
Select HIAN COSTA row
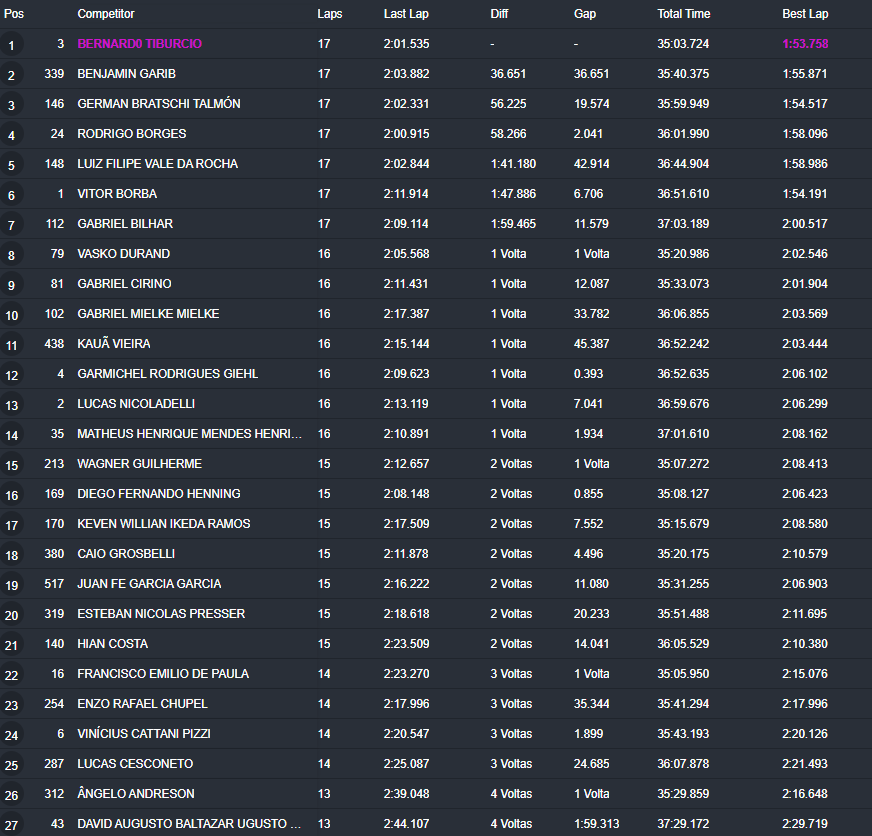click(436, 645)
